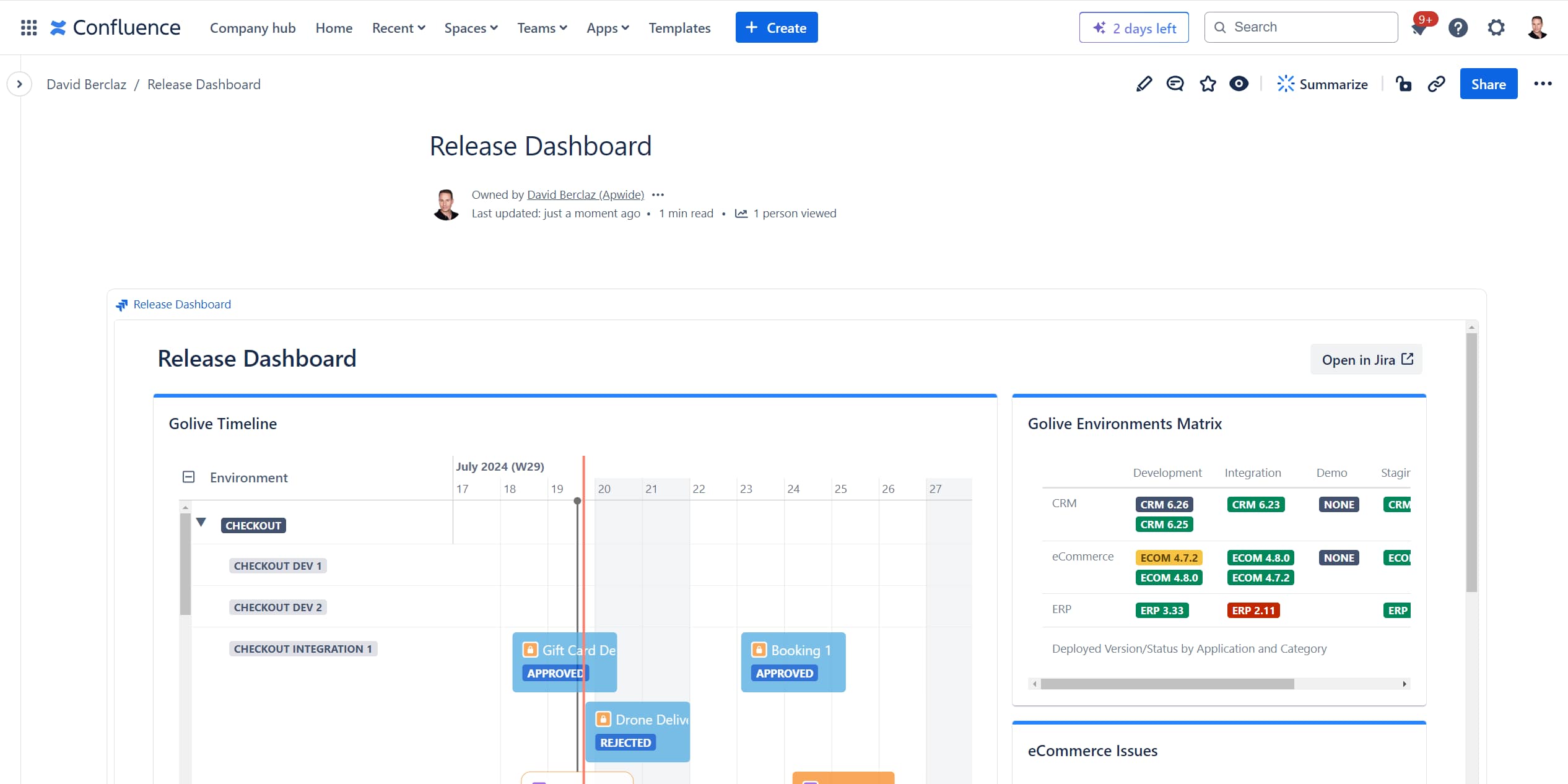Open inline comments with speech bubble icon
This screenshot has height=784, width=1568.
coord(1175,84)
